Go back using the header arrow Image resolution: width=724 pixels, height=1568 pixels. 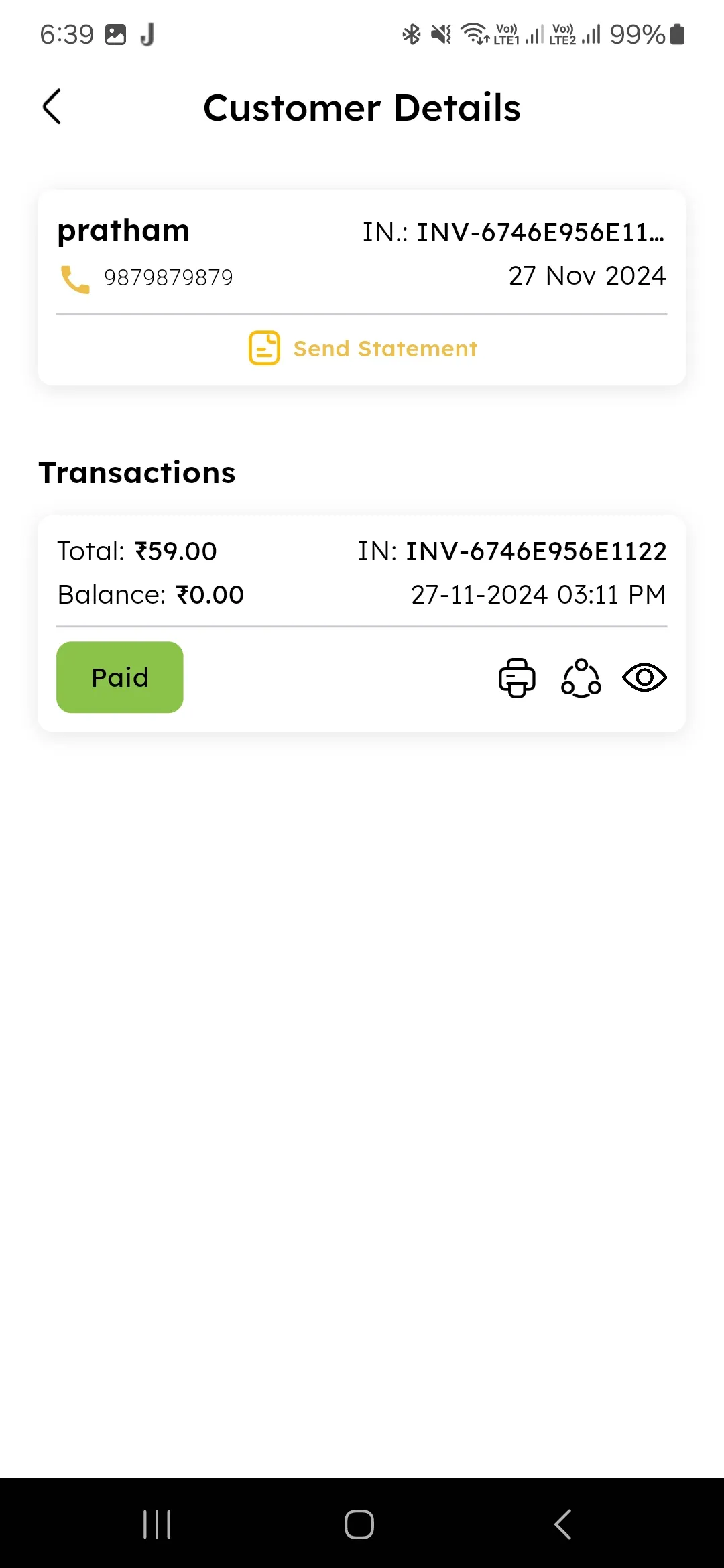(x=52, y=107)
